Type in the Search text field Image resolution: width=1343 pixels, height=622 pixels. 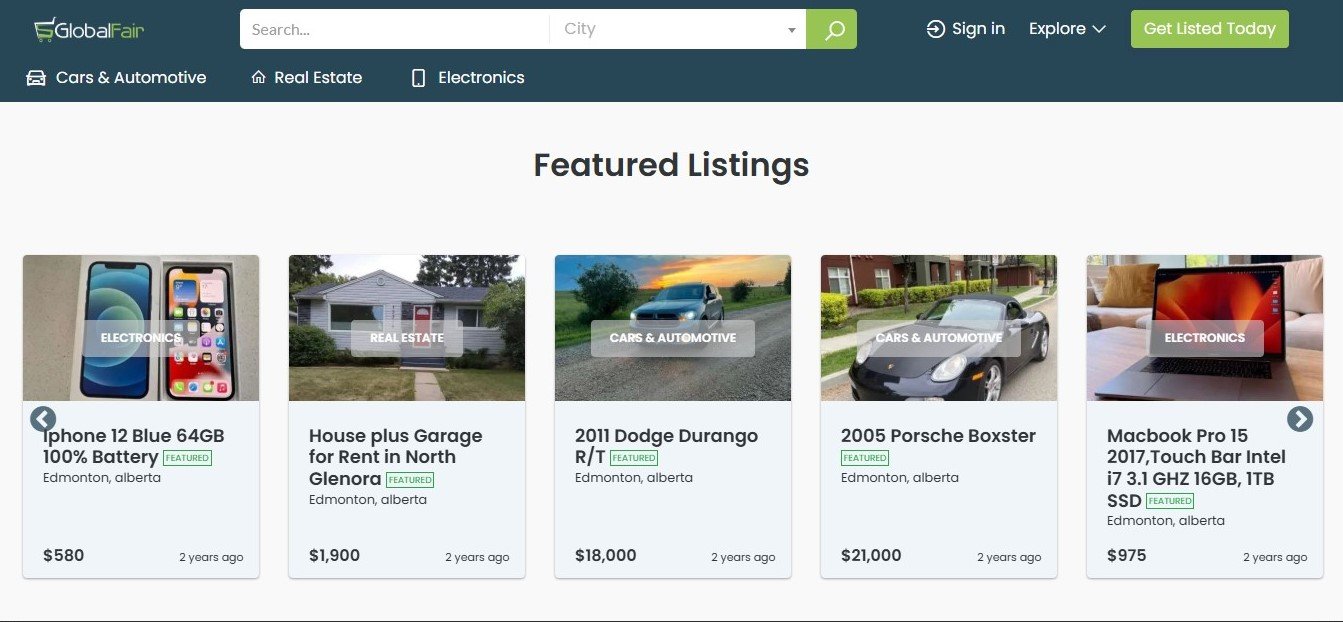click(395, 30)
